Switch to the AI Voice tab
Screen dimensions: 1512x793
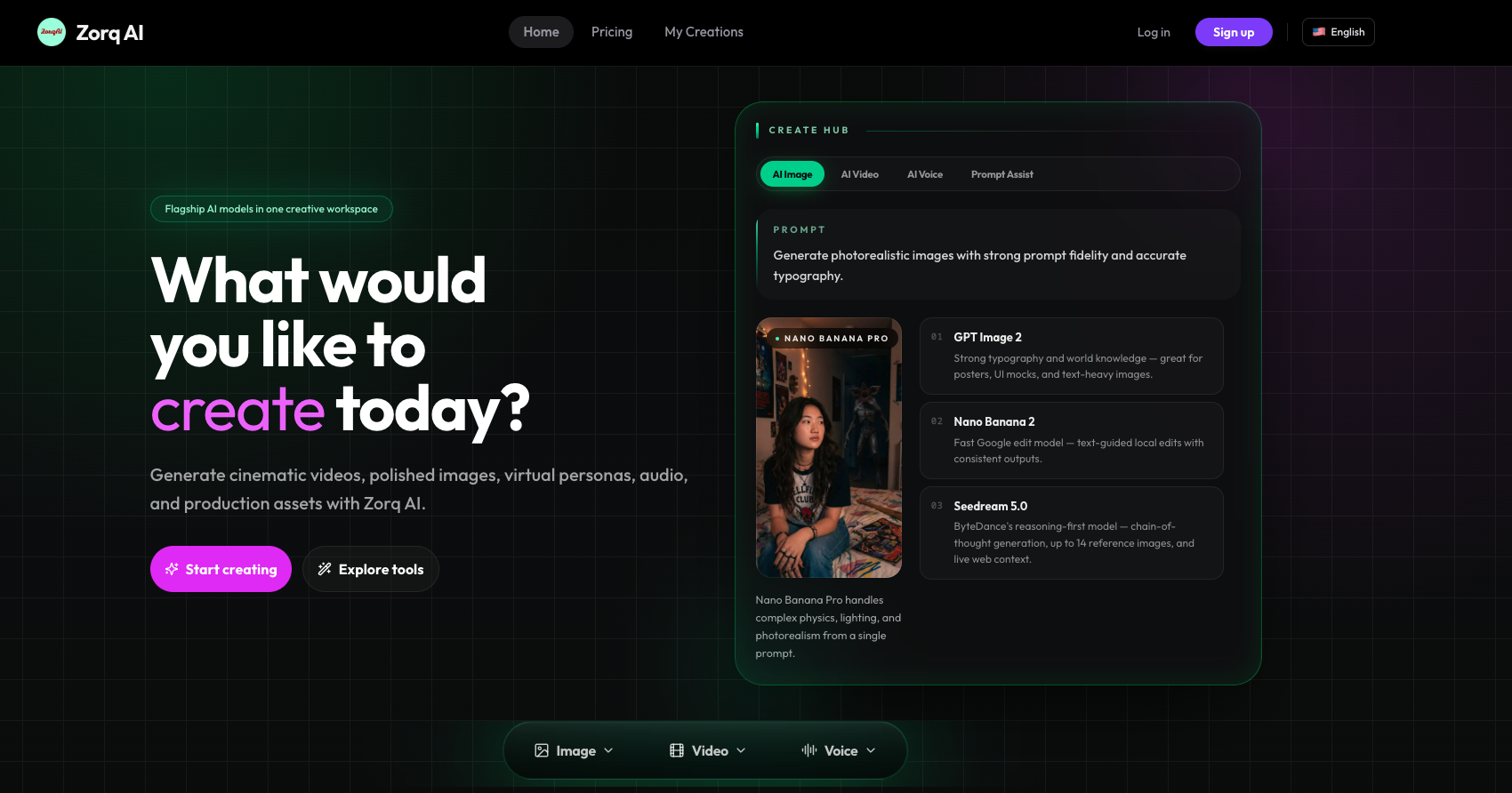pos(924,174)
